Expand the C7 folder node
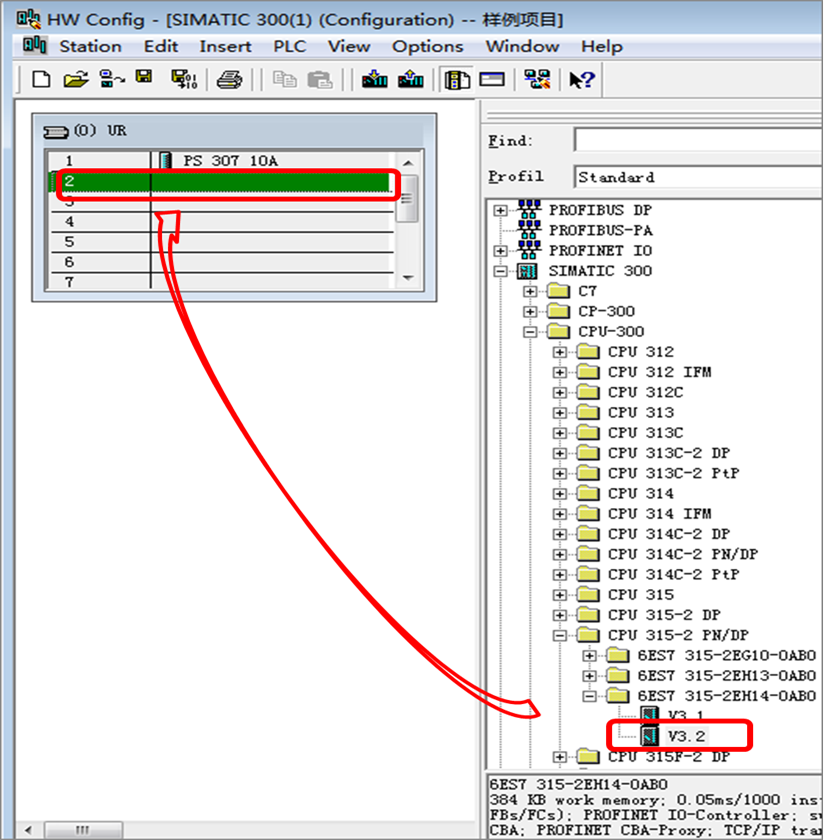This screenshot has height=840, width=824. click(x=530, y=291)
